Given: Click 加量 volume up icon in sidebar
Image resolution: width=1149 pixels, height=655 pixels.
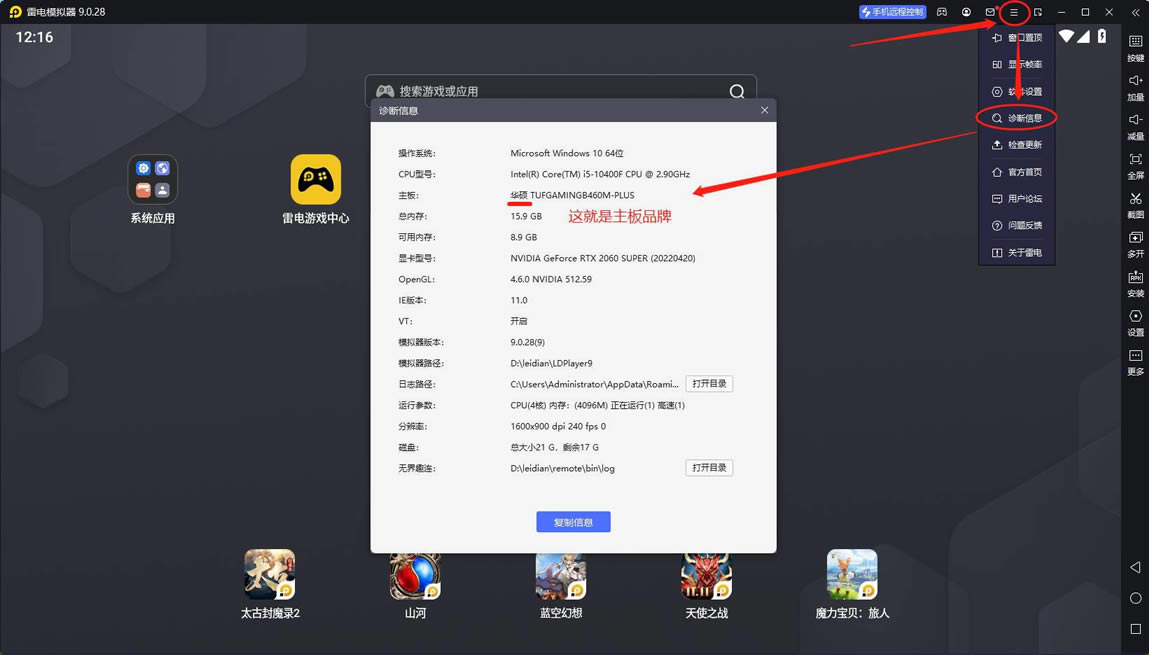Looking at the screenshot, I should point(1135,87).
